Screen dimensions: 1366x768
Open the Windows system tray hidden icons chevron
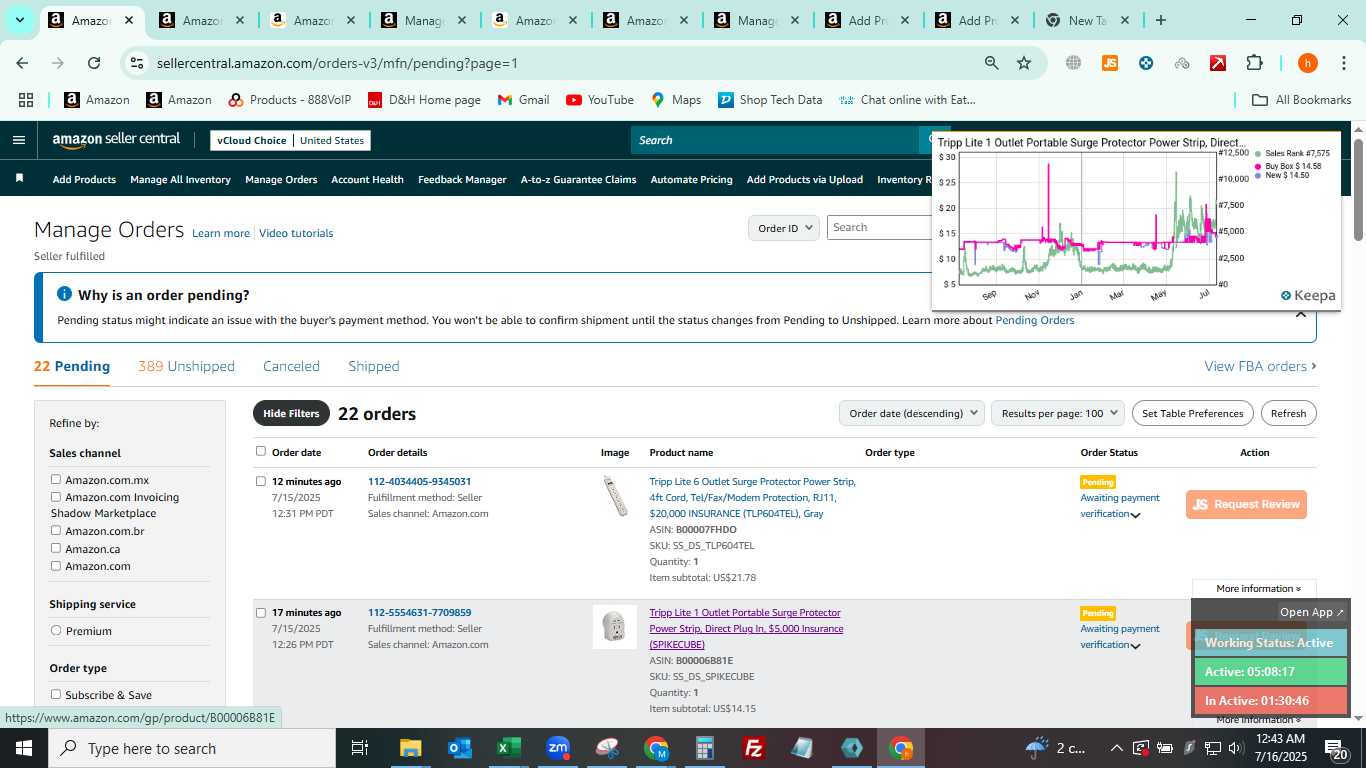[1116, 748]
